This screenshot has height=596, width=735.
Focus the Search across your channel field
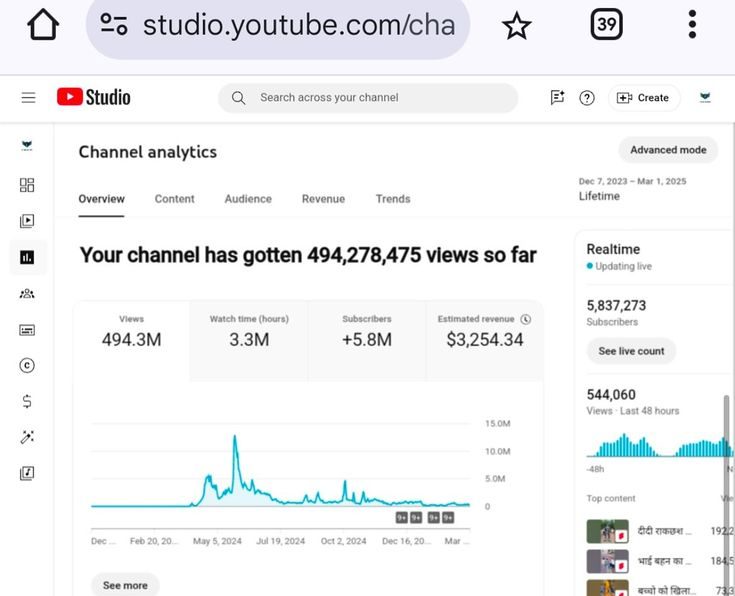tap(368, 98)
